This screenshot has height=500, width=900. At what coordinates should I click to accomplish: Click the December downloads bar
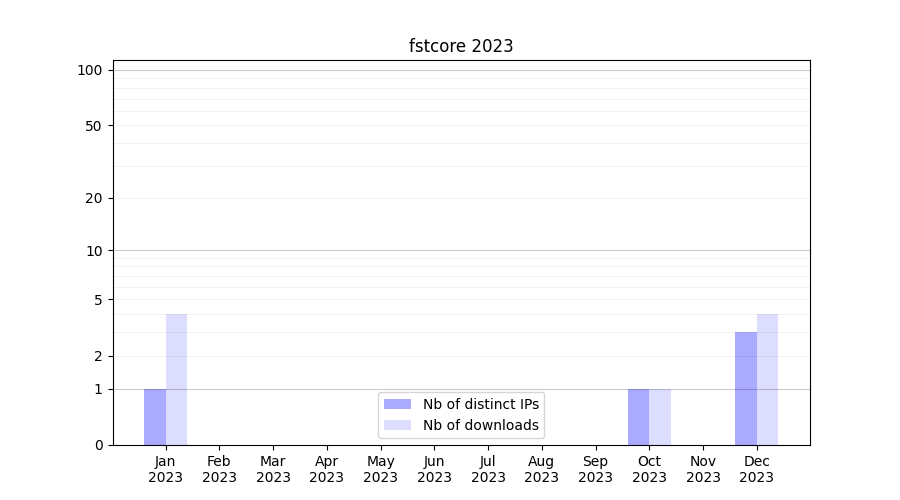[767, 380]
